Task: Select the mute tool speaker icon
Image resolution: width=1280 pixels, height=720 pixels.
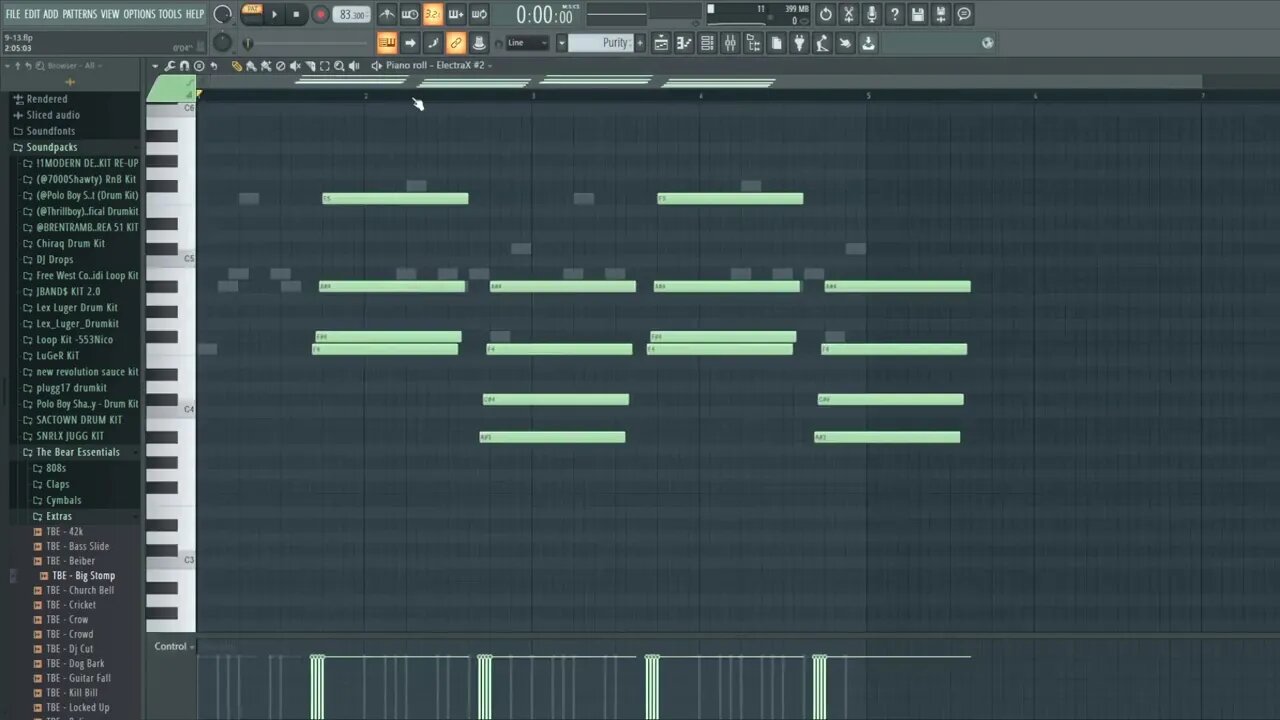Action: (x=295, y=66)
